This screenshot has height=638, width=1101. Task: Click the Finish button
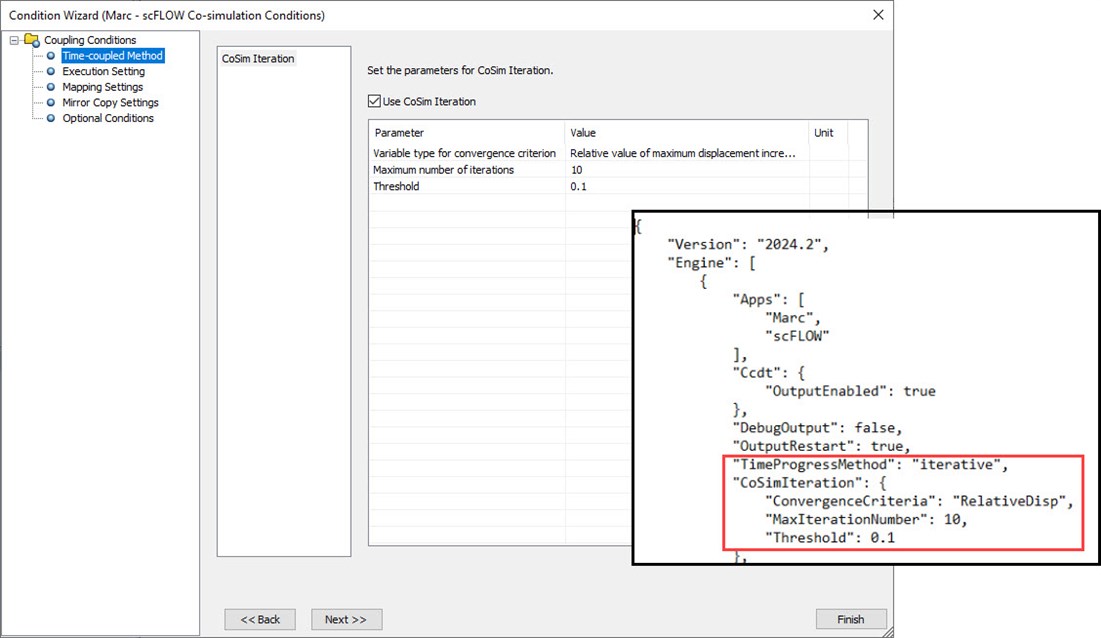point(851,620)
